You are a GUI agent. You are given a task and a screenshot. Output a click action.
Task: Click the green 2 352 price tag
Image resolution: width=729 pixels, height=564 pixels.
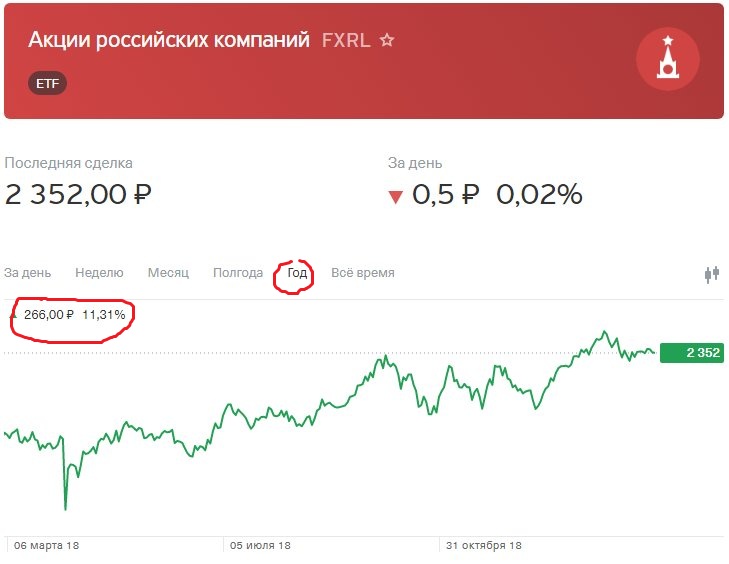692,352
